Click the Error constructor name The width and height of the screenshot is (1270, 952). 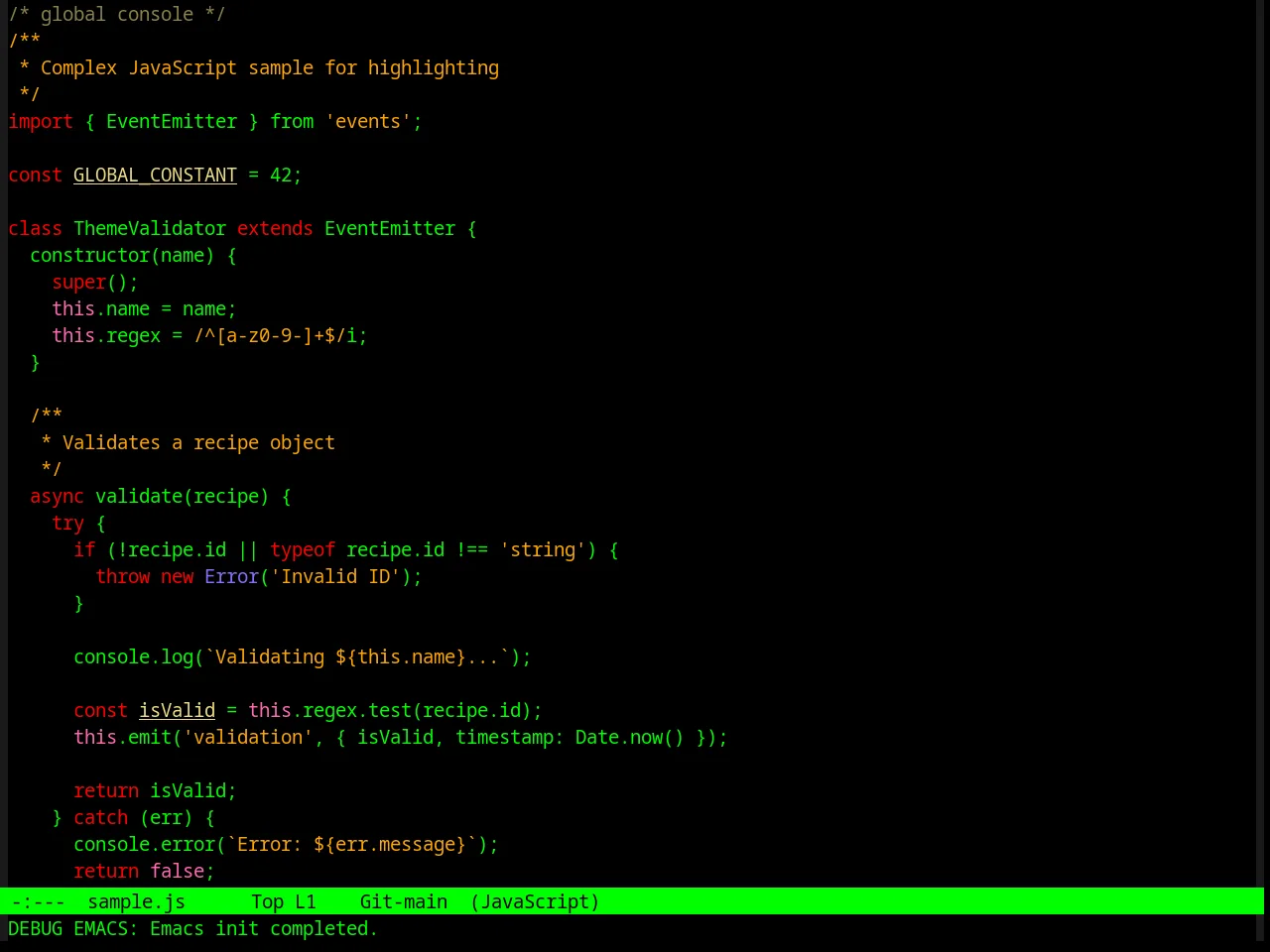(231, 576)
